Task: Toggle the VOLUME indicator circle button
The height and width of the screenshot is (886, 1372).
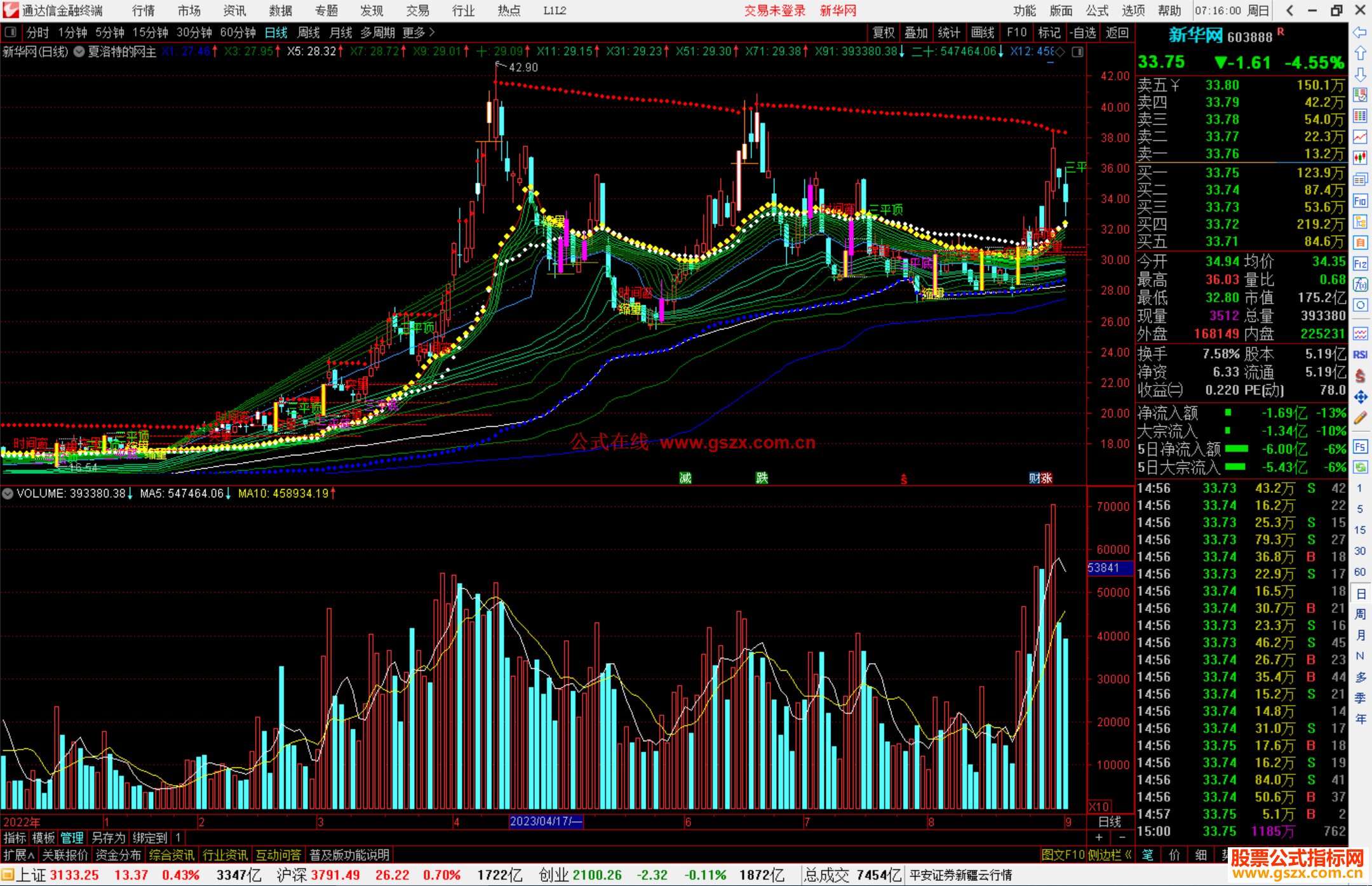Action: click(x=8, y=493)
